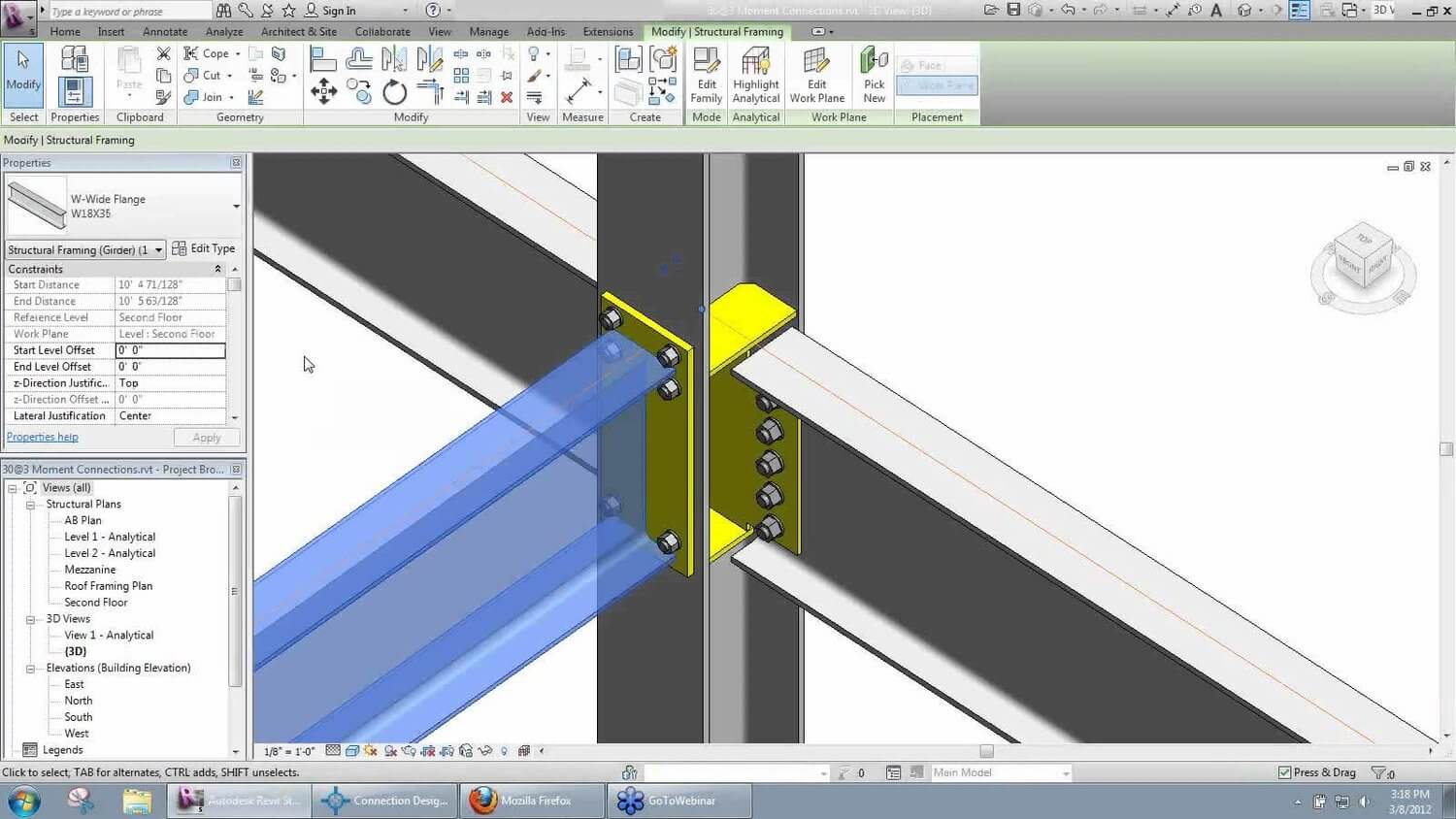
Task: Collapse the Structural Plans tree node
Action: pyautogui.click(x=30, y=505)
